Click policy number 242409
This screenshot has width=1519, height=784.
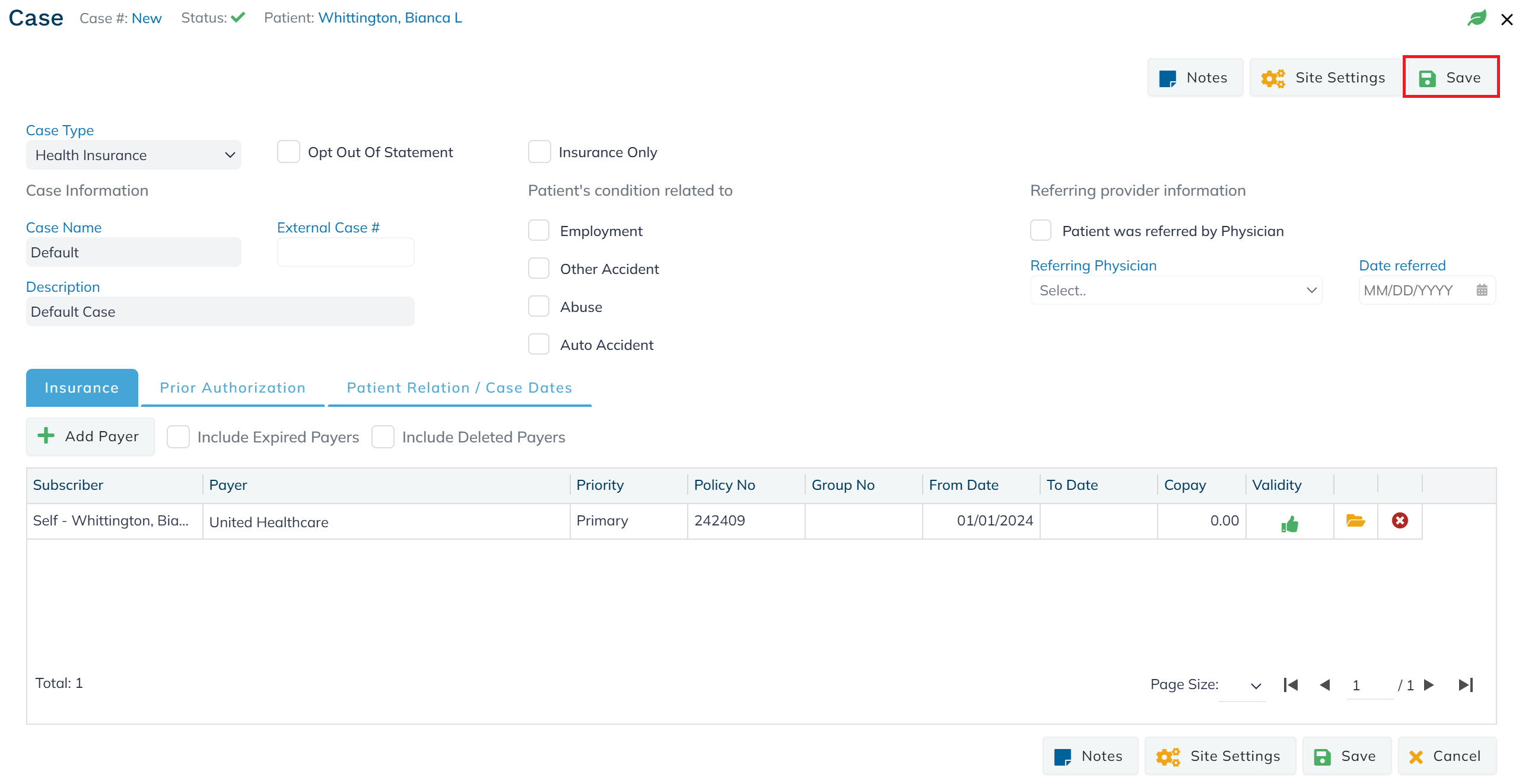[746, 521]
